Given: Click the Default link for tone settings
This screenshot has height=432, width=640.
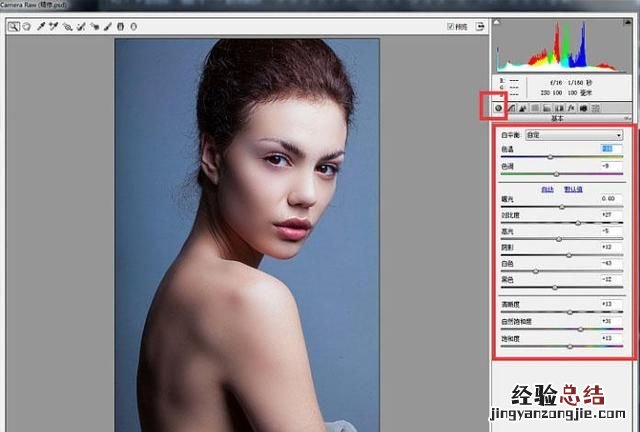Looking at the screenshot, I should point(573,189).
